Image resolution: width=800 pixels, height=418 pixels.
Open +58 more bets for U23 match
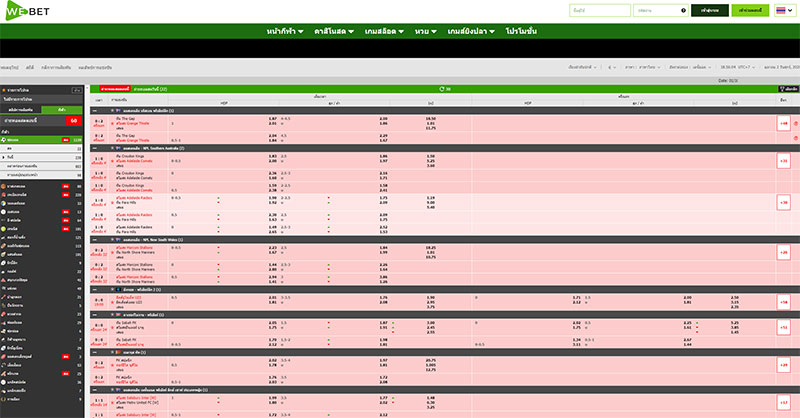783,302
